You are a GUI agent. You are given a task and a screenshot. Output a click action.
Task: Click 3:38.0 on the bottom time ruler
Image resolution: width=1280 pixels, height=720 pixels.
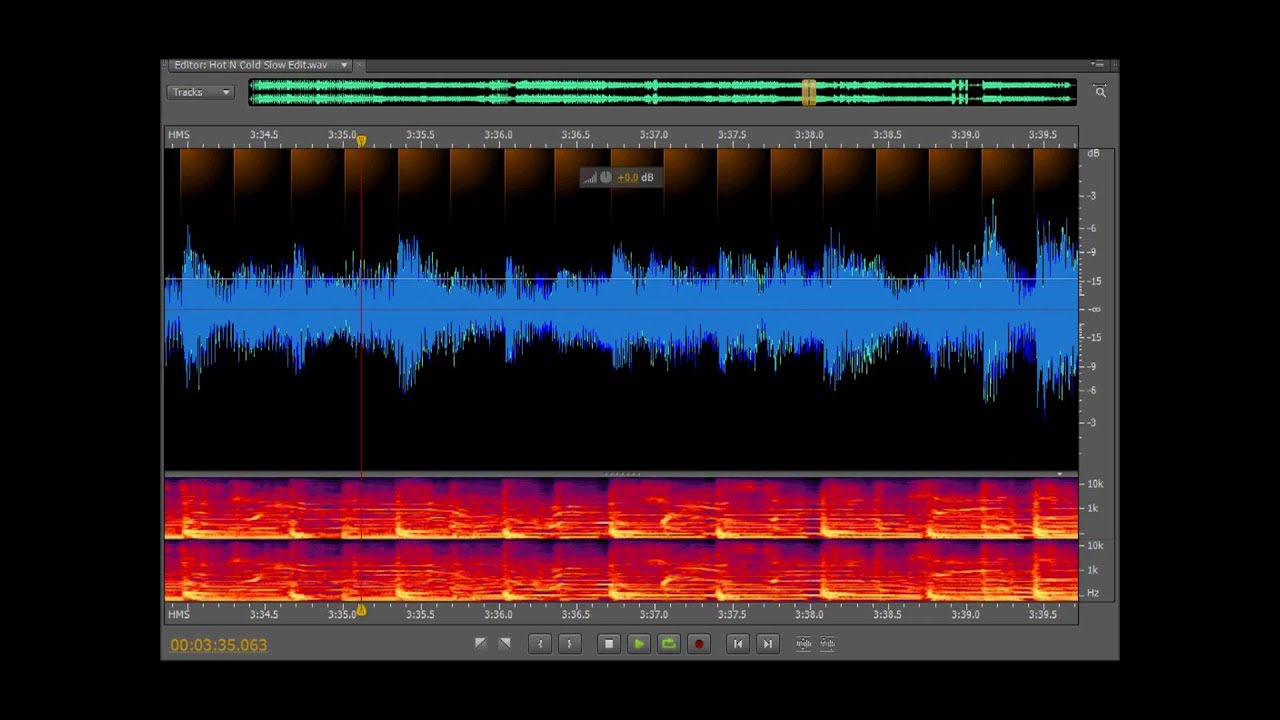click(x=809, y=614)
